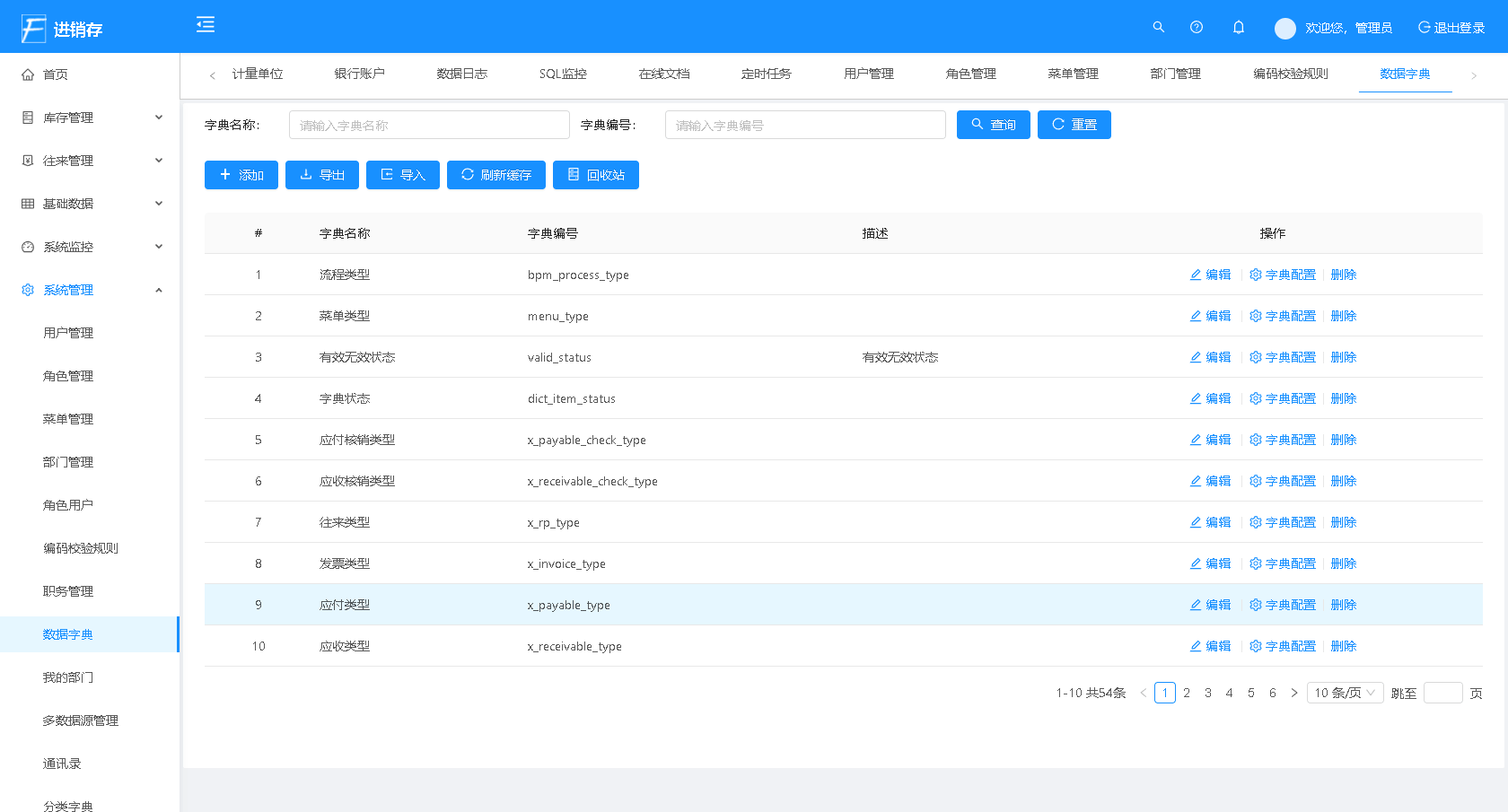Open help via the question mark icon
This screenshot has width=1508, height=812.
pos(1196,27)
